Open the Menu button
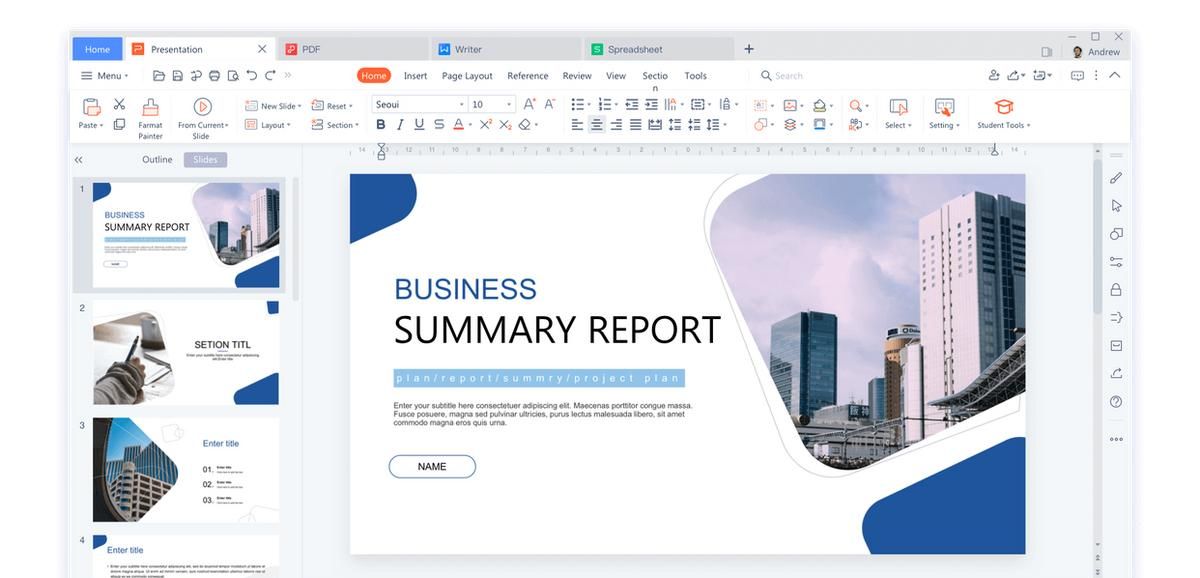Image resolution: width=1200 pixels, height=578 pixels. [105, 76]
